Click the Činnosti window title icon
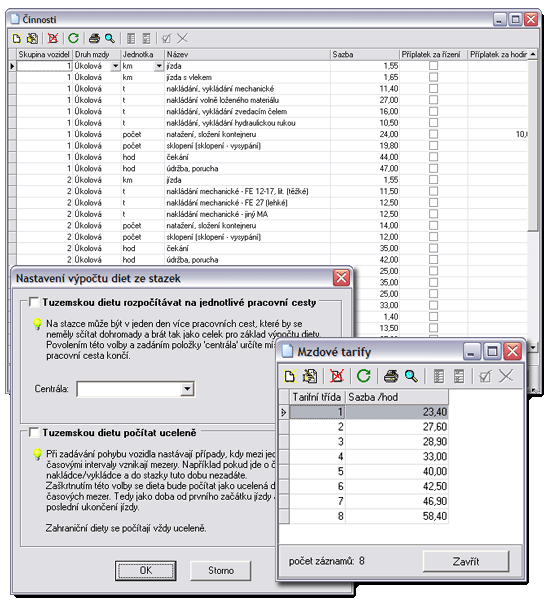 [x=15, y=19]
